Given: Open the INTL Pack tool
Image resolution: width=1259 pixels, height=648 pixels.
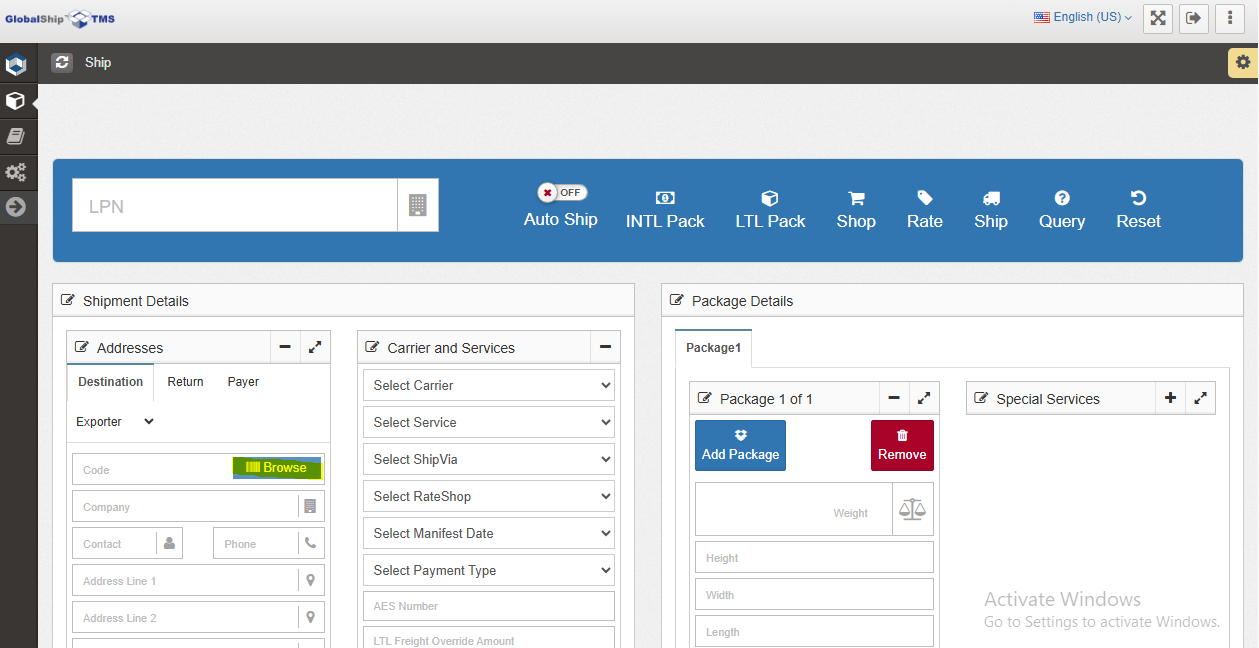Looking at the screenshot, I should pos(664,208).
